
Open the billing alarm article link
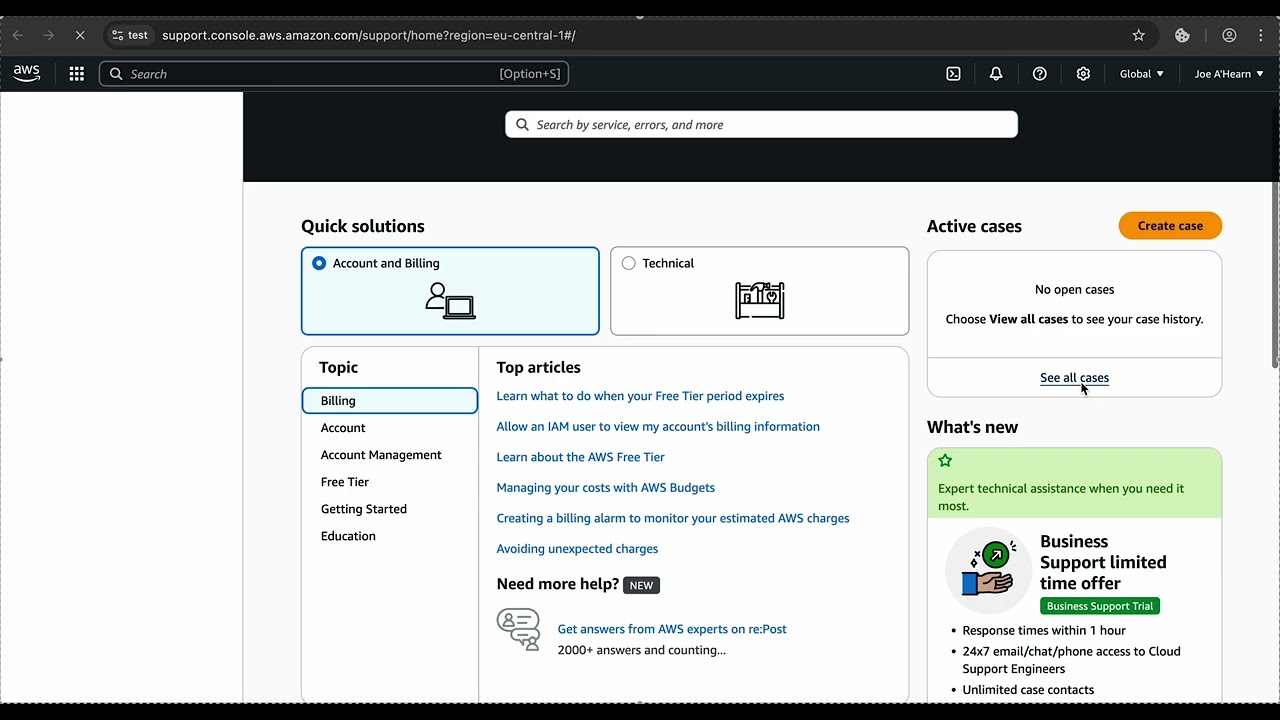[673, 518]
